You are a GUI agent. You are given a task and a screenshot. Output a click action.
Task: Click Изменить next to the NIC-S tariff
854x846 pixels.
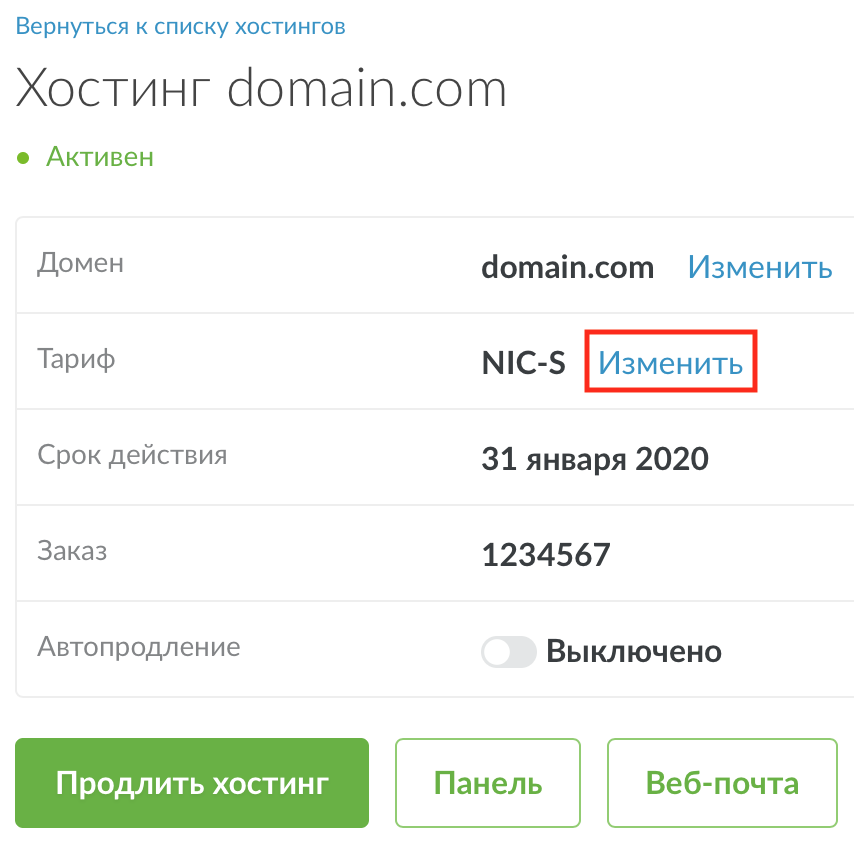(670, 362)
